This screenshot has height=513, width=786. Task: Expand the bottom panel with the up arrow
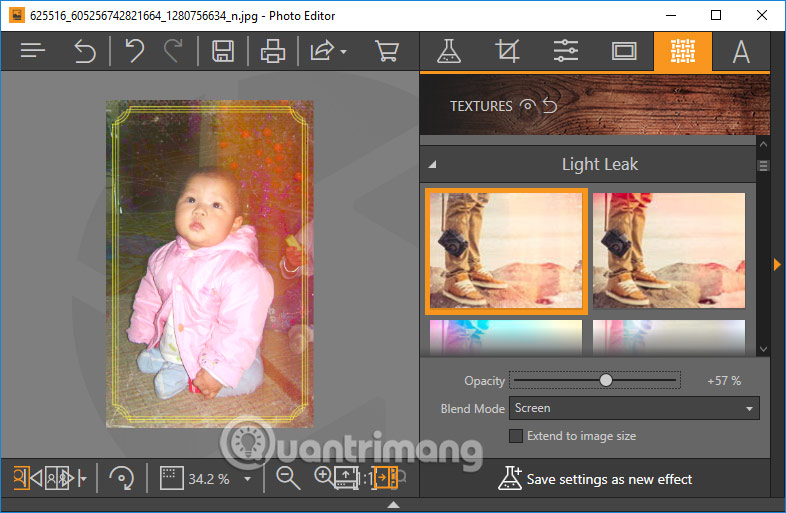click(x=394, y=504)
